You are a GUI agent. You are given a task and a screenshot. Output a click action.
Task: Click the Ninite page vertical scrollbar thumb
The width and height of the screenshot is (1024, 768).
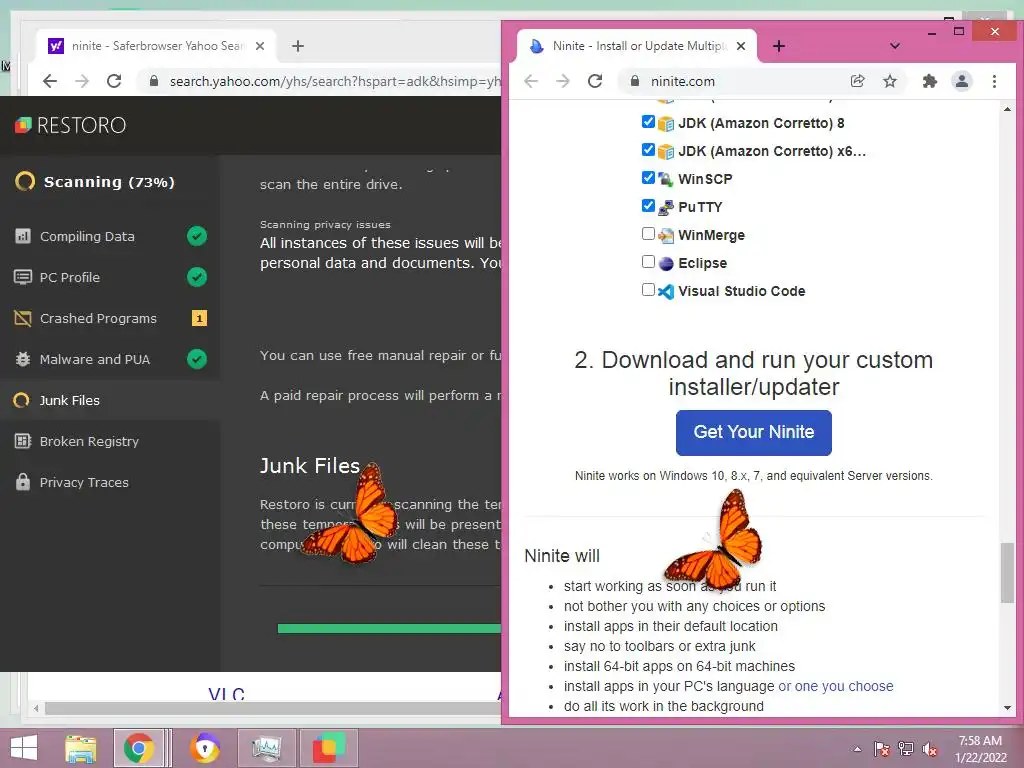1006,573
